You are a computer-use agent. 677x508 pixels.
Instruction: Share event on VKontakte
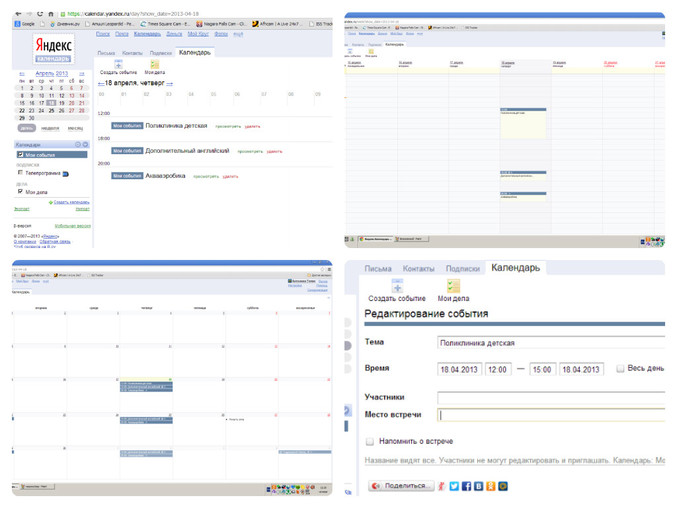[x=478, y=486]
